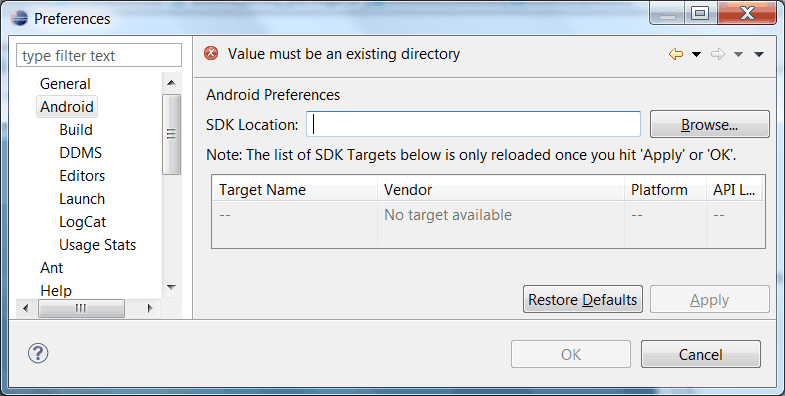This screenshot has width=785, height=396.
Task: Click tree scrollbar up arrow
Action: tap(171, 83)
